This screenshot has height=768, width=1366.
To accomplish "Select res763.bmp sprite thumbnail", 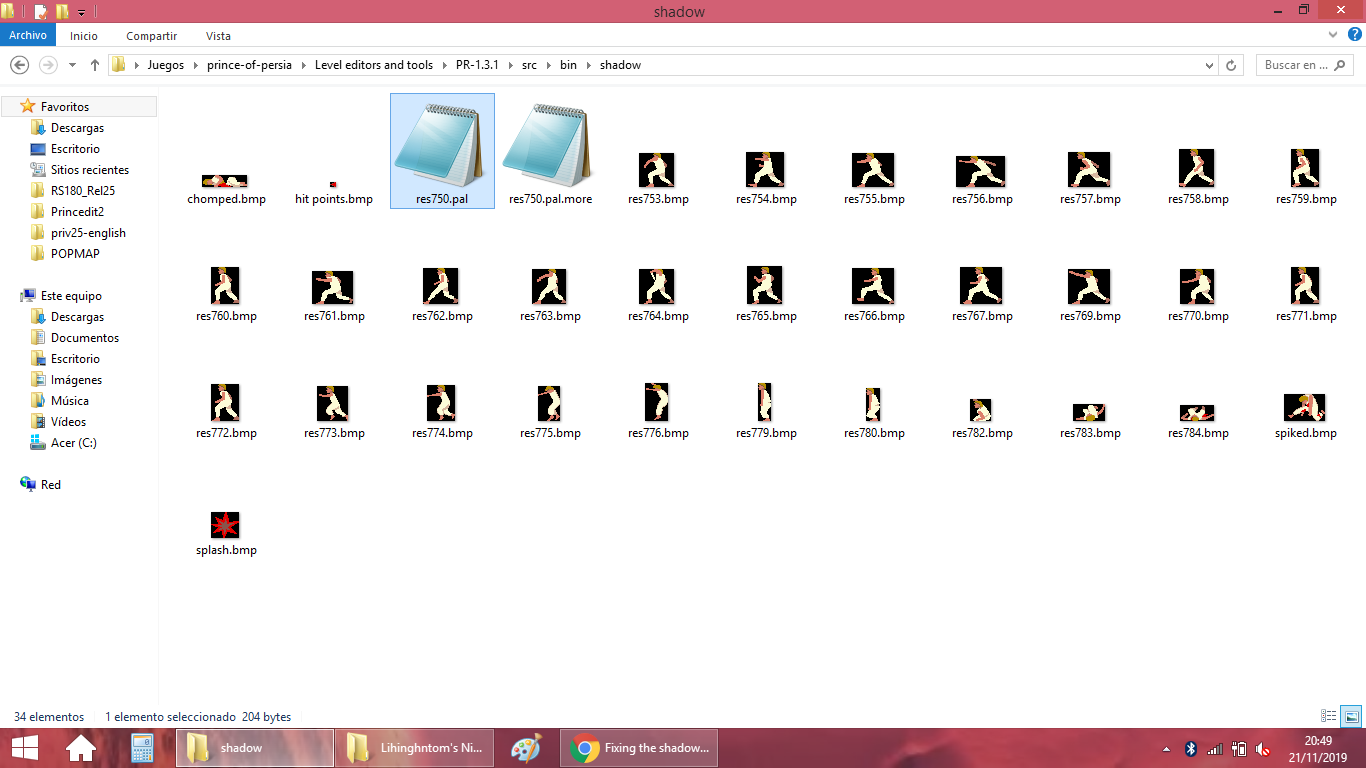I will [550, 287].
